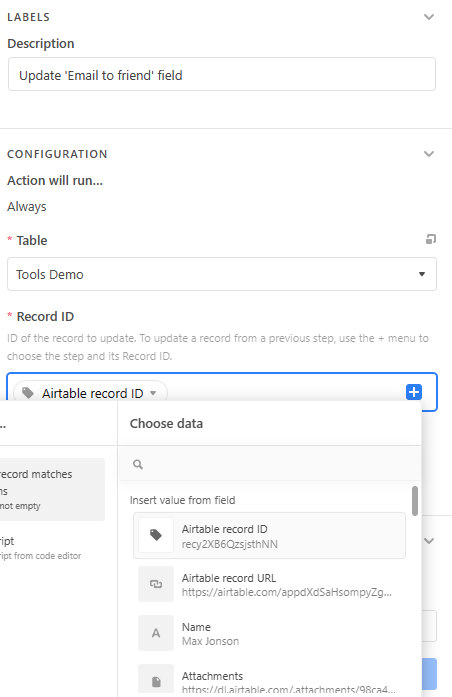Open the Tools Demo table dropdown
This screenshot has height=697, width=452.
pyautogui.click(x=222, y=274)
